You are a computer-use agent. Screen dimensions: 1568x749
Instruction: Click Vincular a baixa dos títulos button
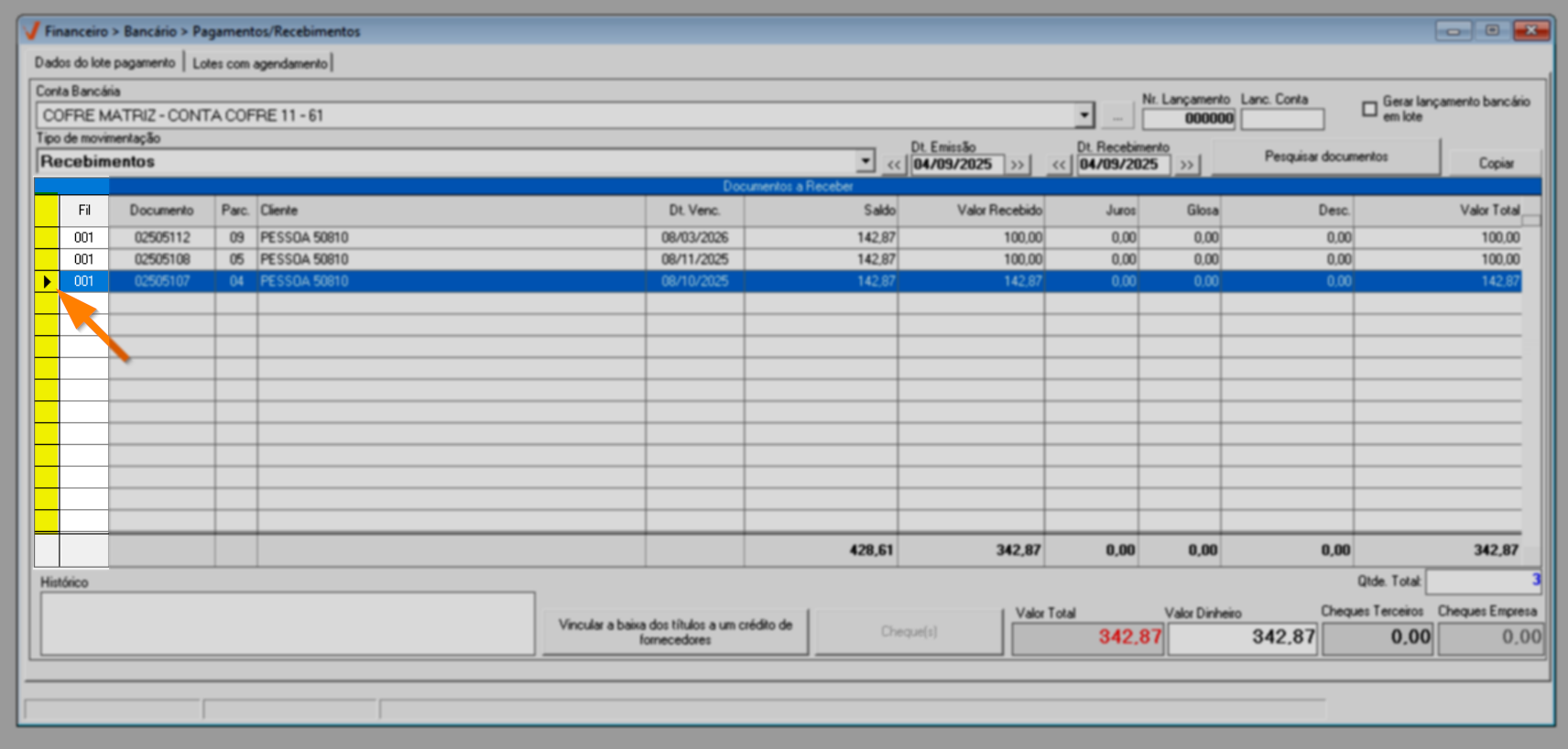(675, 632)
